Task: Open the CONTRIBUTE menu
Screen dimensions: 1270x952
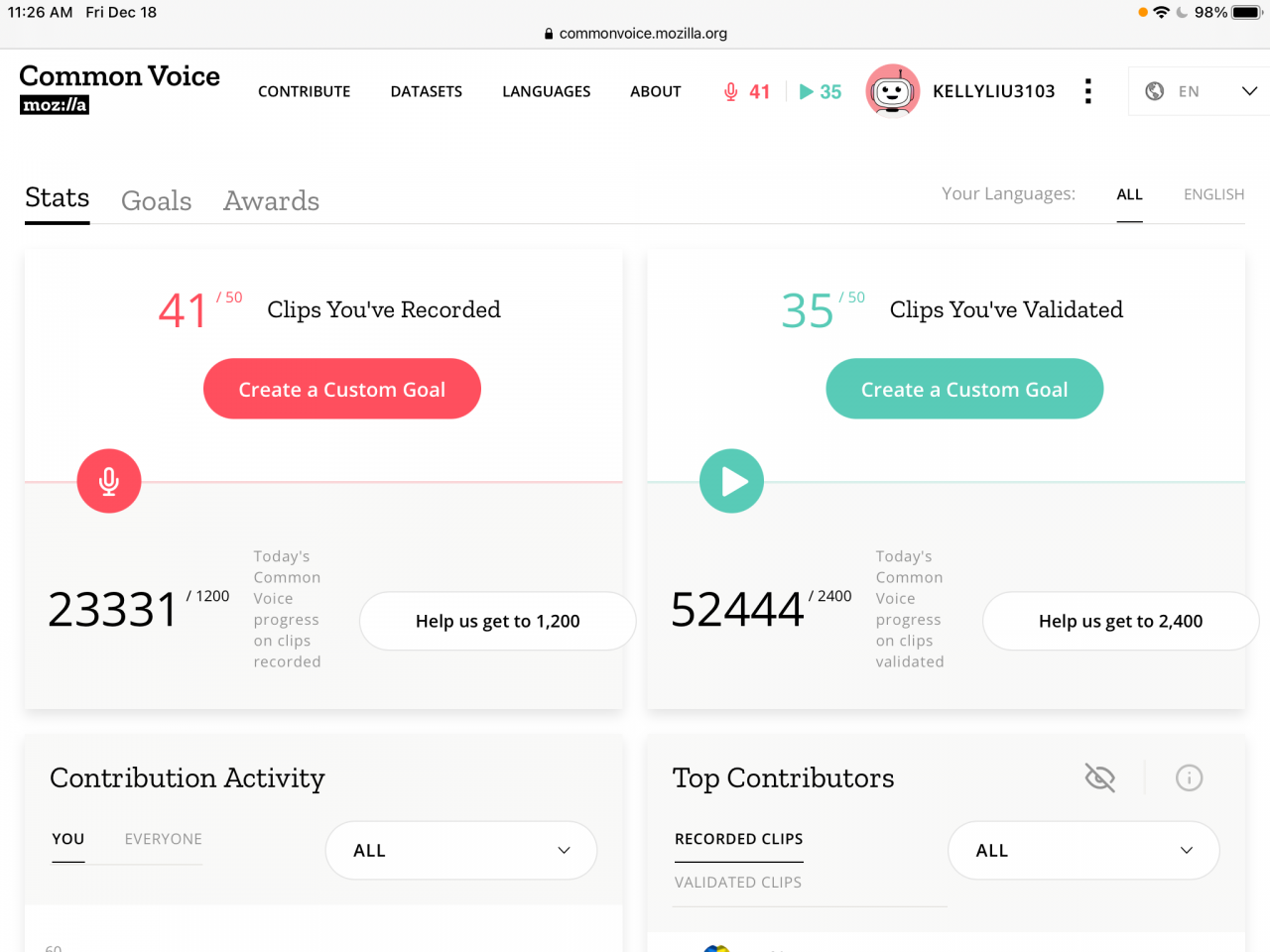Action: point(304,91)
